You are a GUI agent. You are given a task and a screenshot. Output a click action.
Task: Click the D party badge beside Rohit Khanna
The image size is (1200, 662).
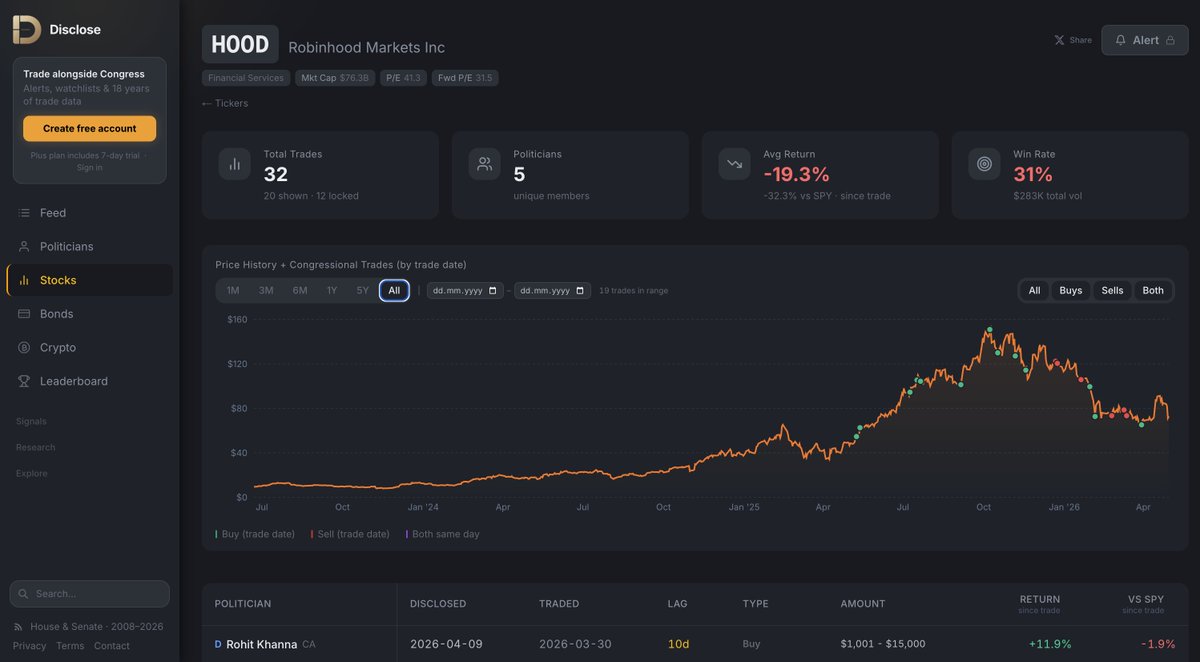218,644
